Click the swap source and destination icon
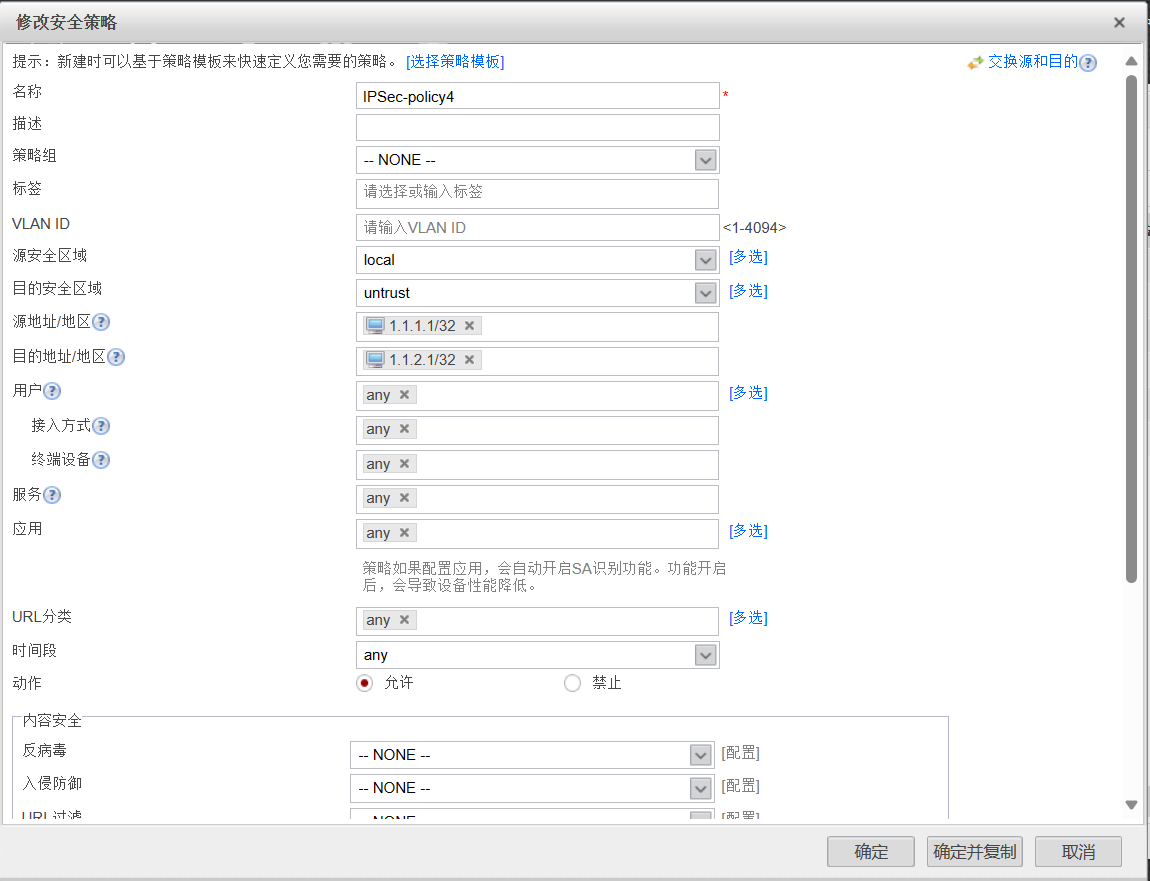1150x881 pixels. coord(975,63)
